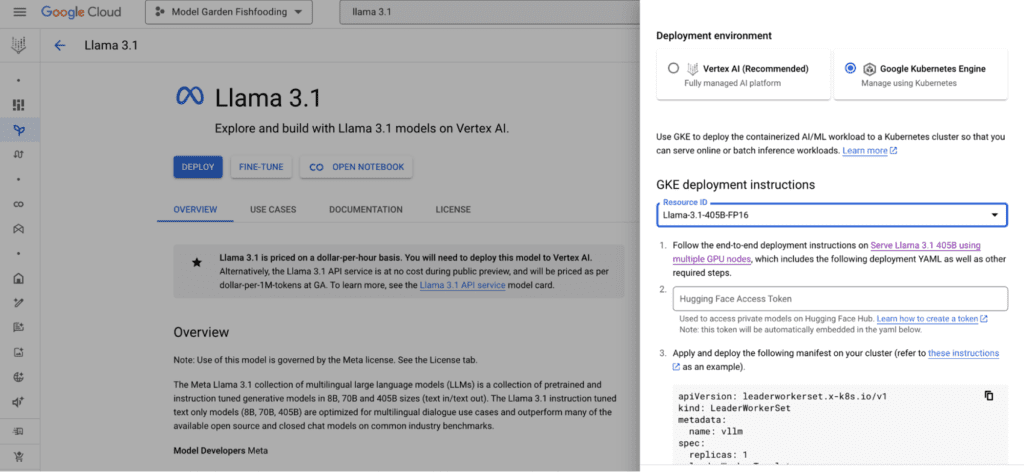Switch to the License tab

(x=452, y=210)
